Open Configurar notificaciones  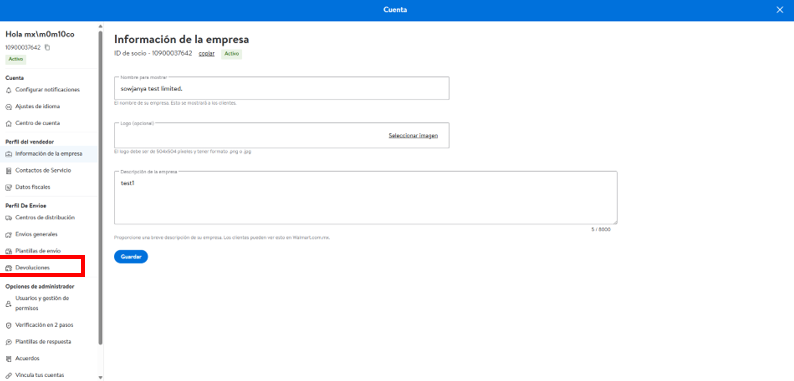coord(49,90)
